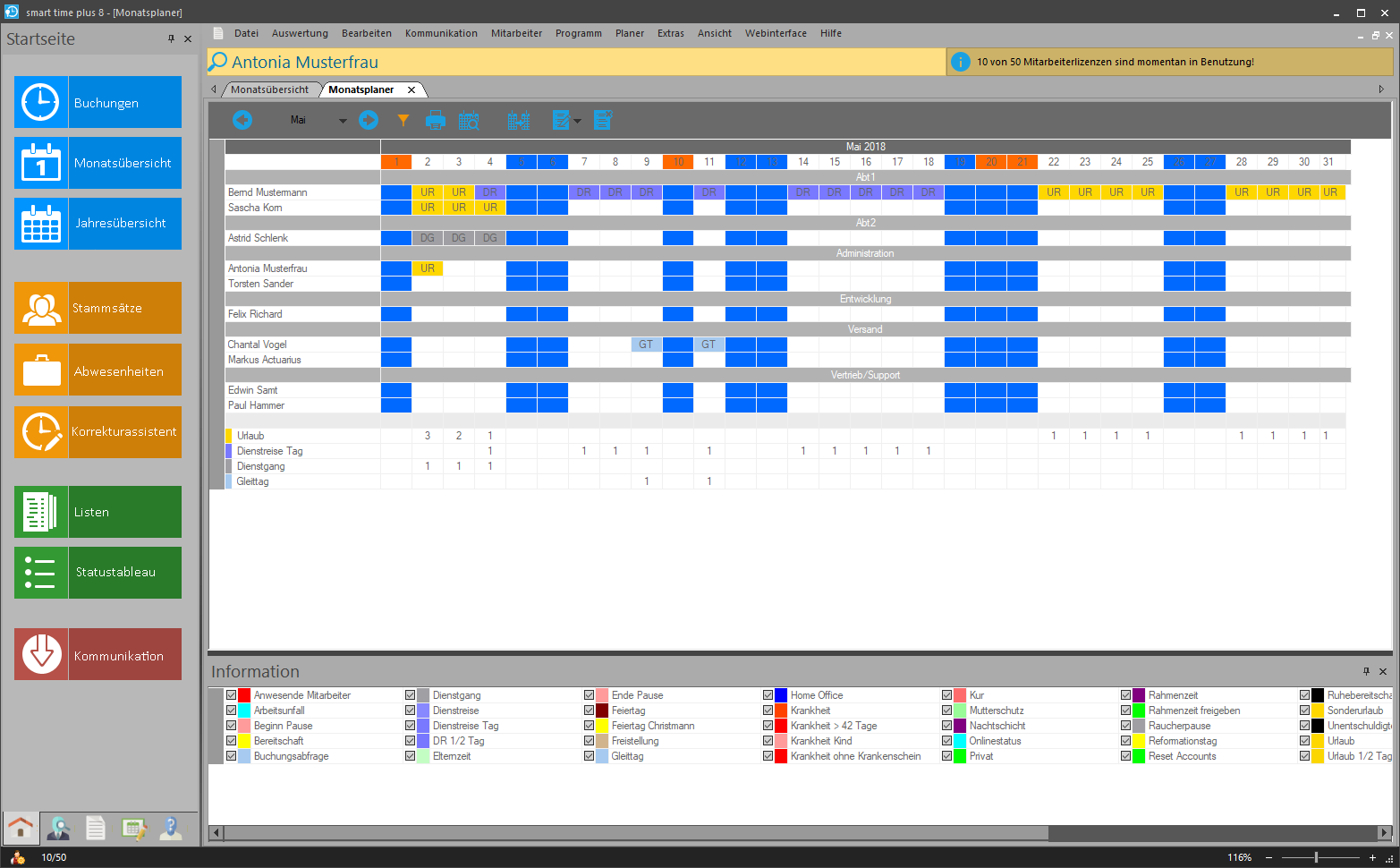Viewport: 1400px width, 868px height.
Task: Advance to next month with right arrow
Action: click(369, 120)
